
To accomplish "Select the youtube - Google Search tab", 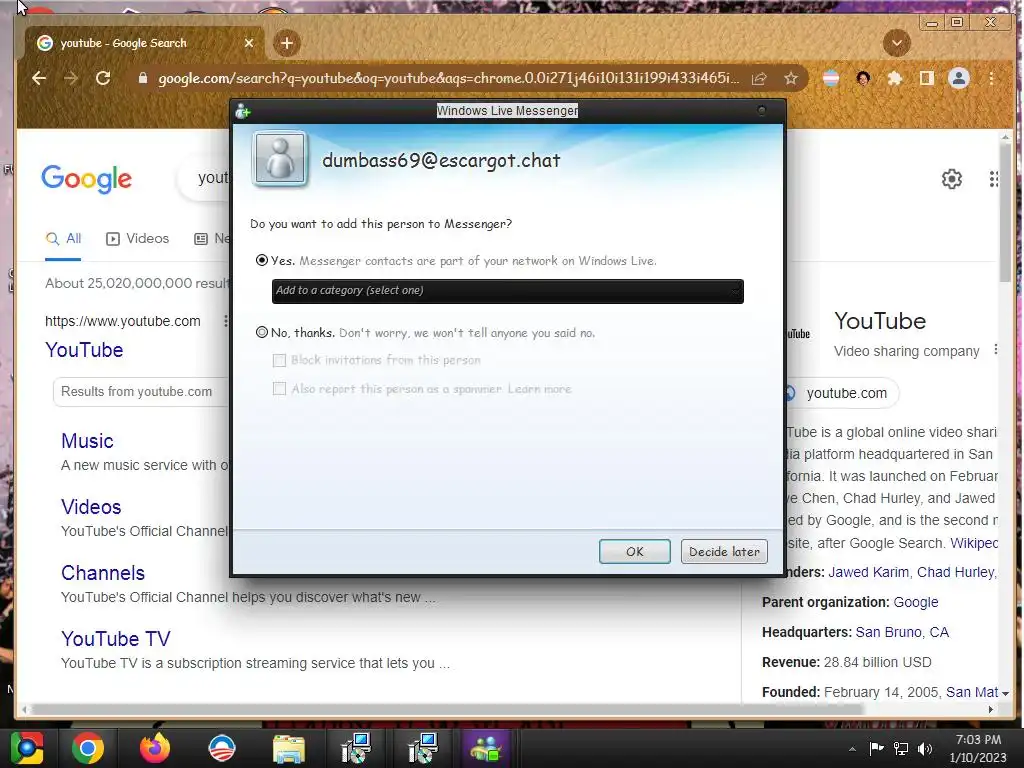I will click(144, 43).
